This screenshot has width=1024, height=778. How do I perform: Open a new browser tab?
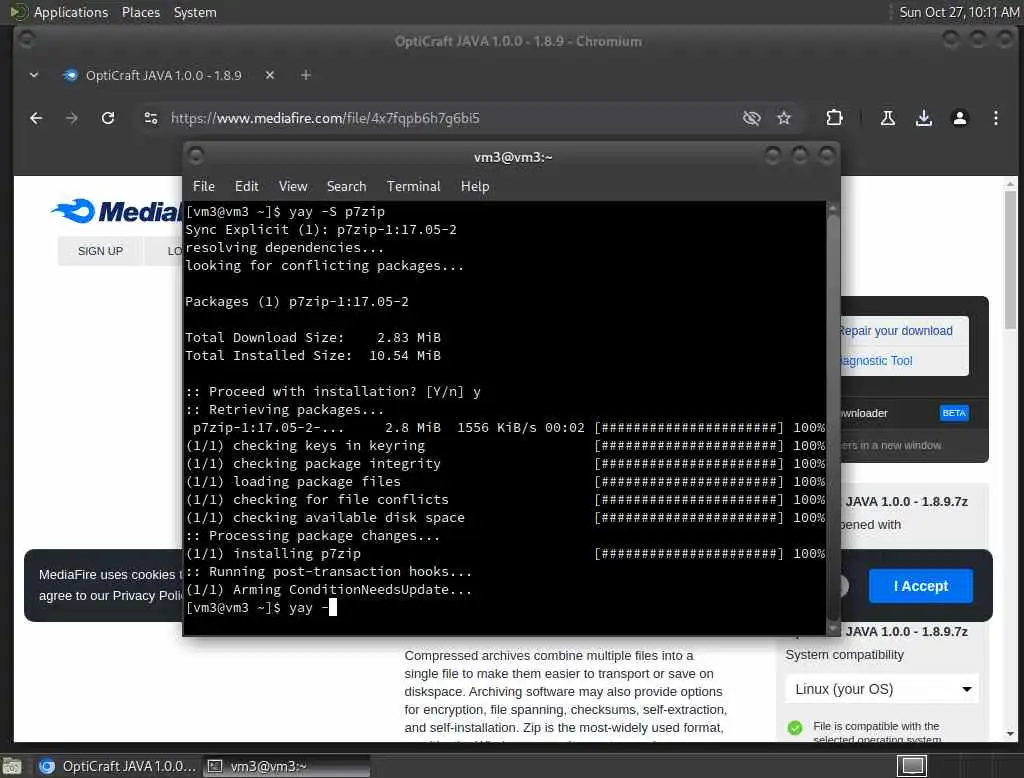[x=306, y=75]
